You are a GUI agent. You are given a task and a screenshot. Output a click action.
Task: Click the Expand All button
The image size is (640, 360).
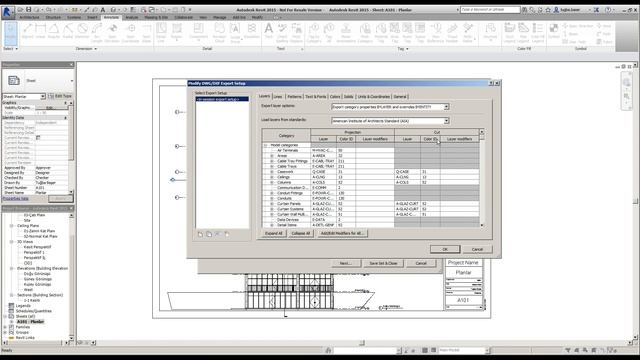point(273,233)
